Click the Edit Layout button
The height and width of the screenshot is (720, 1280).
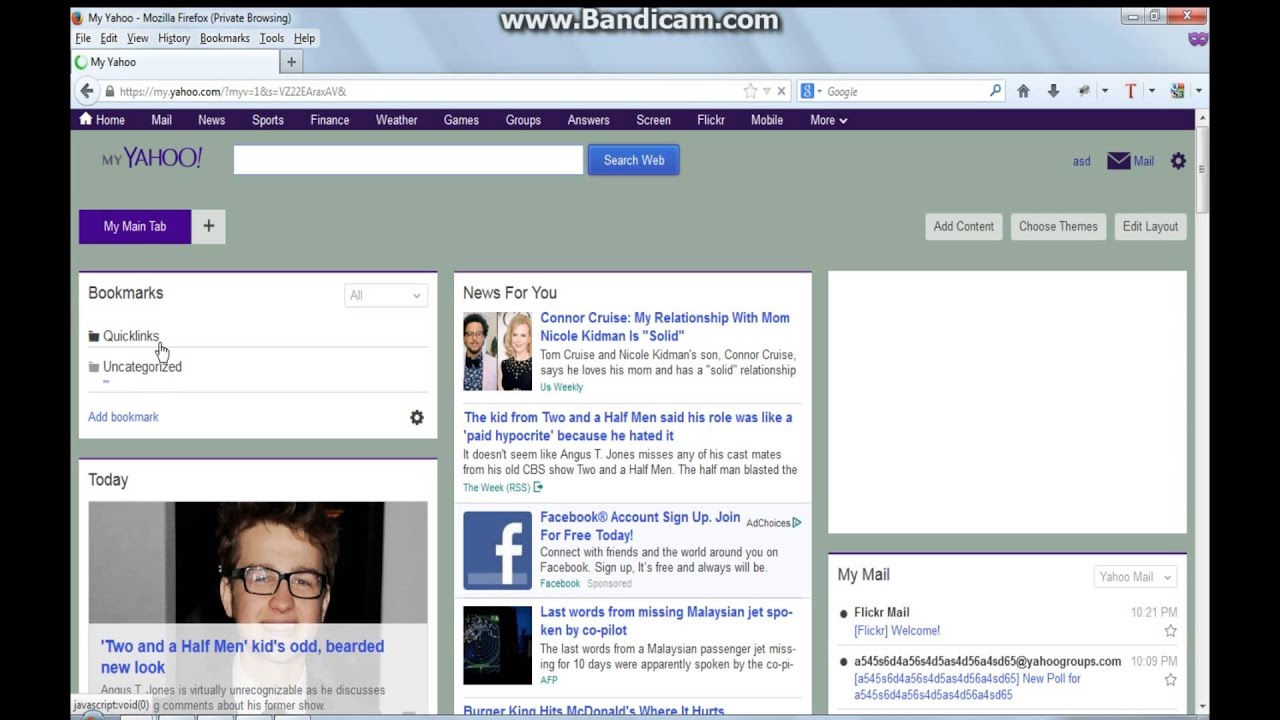[x=1150, y=226]
